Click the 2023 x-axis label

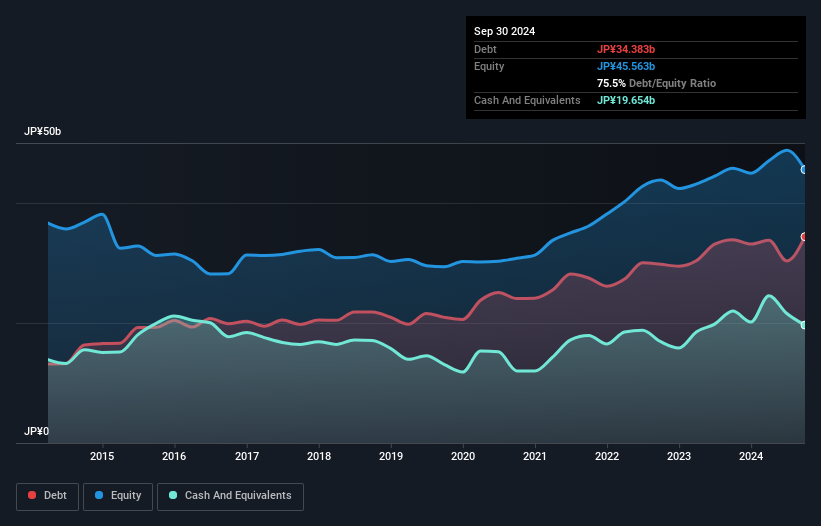(x=679, y=456)
